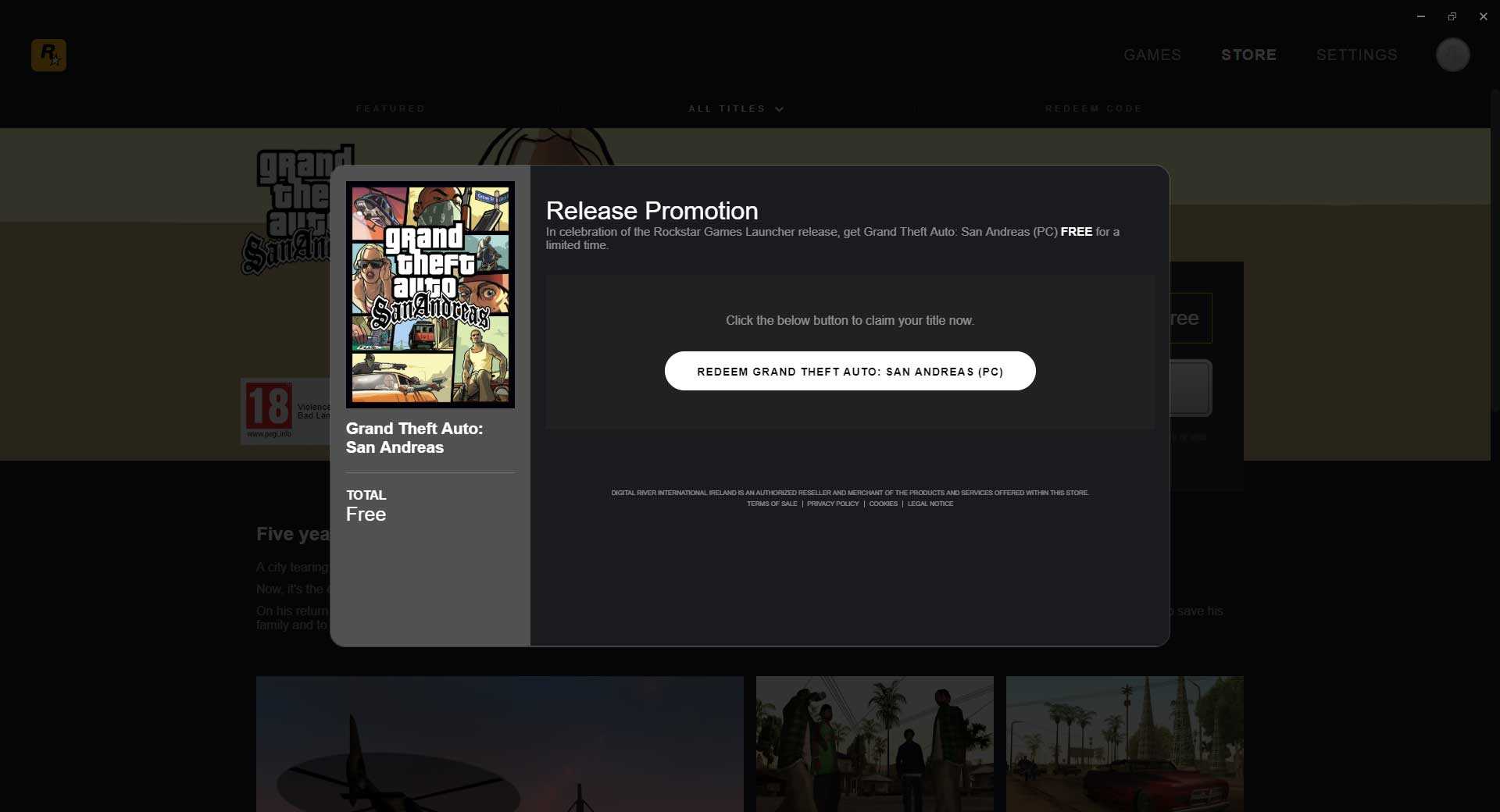The height and width of the screenshot is (812, 1500).
Task: Click the Grand Theft Auto: San Andreas title text
Action: [x=414, y=438]
